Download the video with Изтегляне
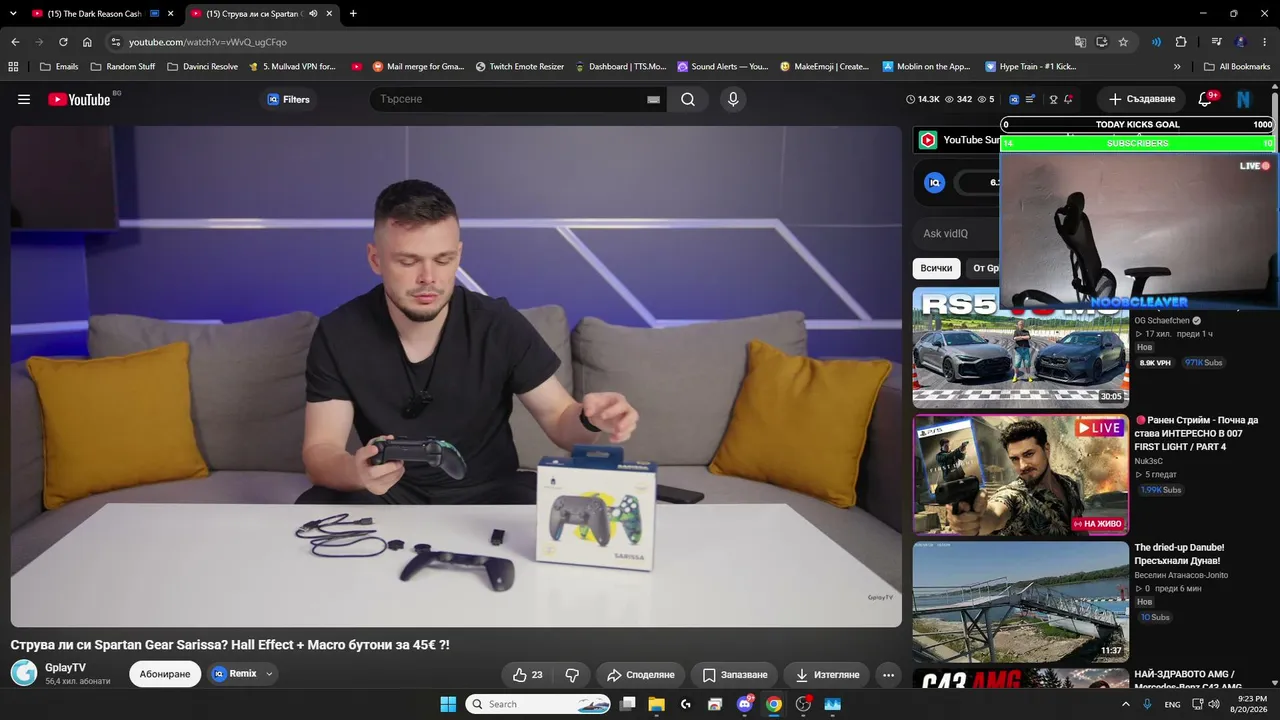Image resolution: width=1280 pixels, height=720 pixels. click(827, 675)
